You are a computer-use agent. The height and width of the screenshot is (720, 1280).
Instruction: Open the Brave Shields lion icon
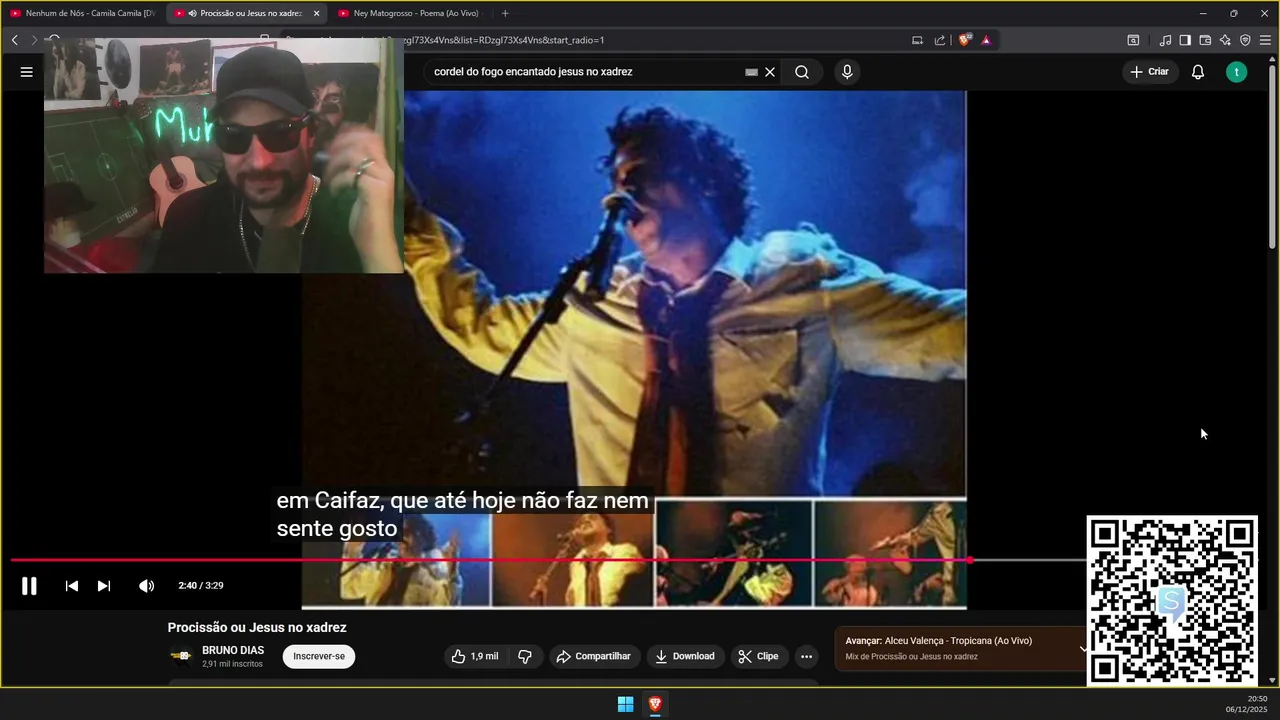tap(964, 40)
